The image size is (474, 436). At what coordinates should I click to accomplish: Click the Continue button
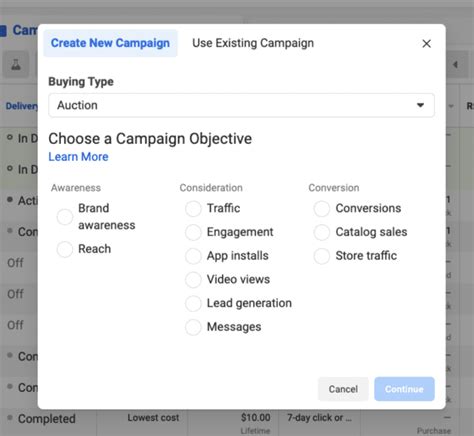click(404, 389)
